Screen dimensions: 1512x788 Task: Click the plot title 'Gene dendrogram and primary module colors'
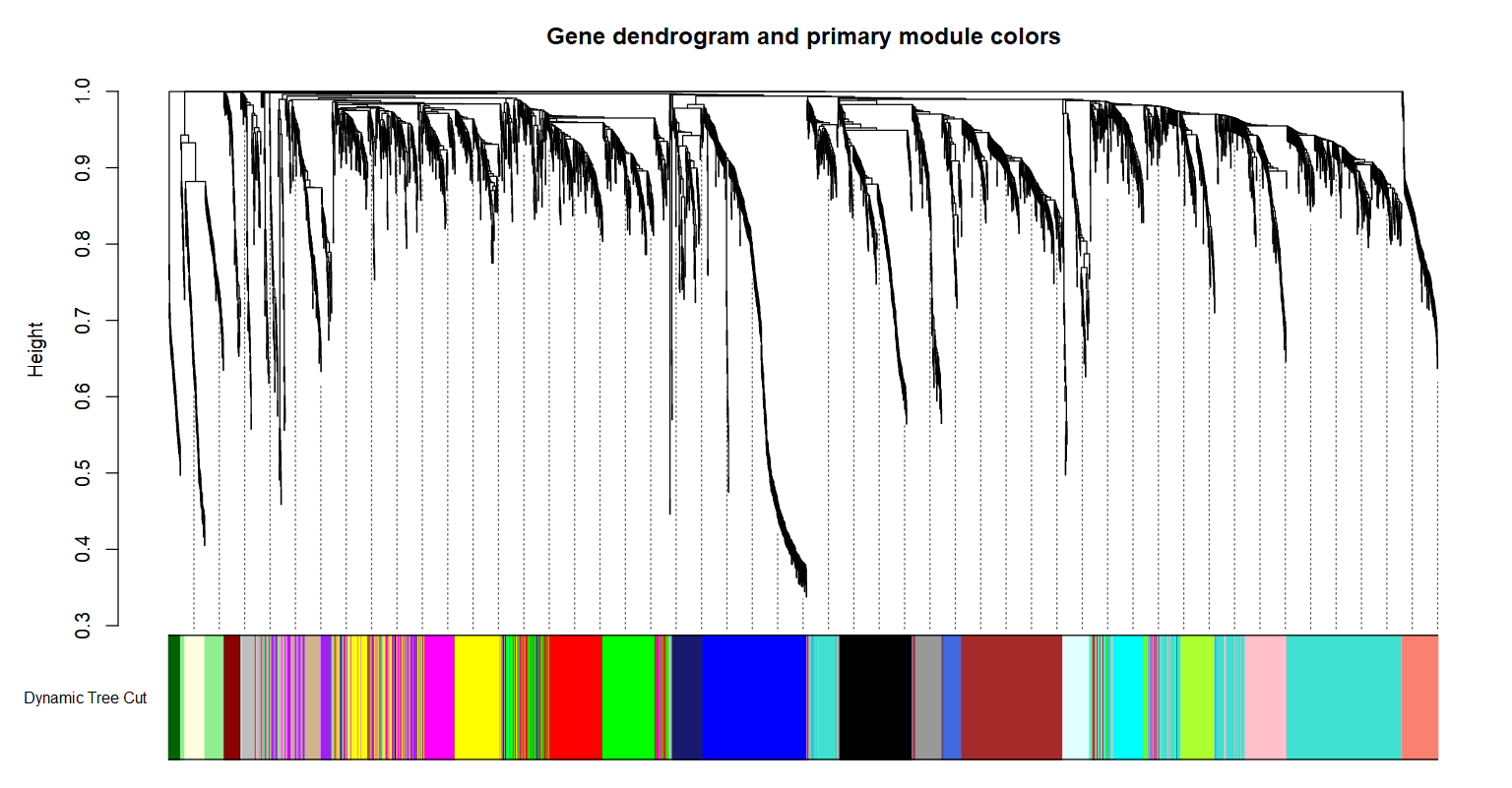[803, 37]
